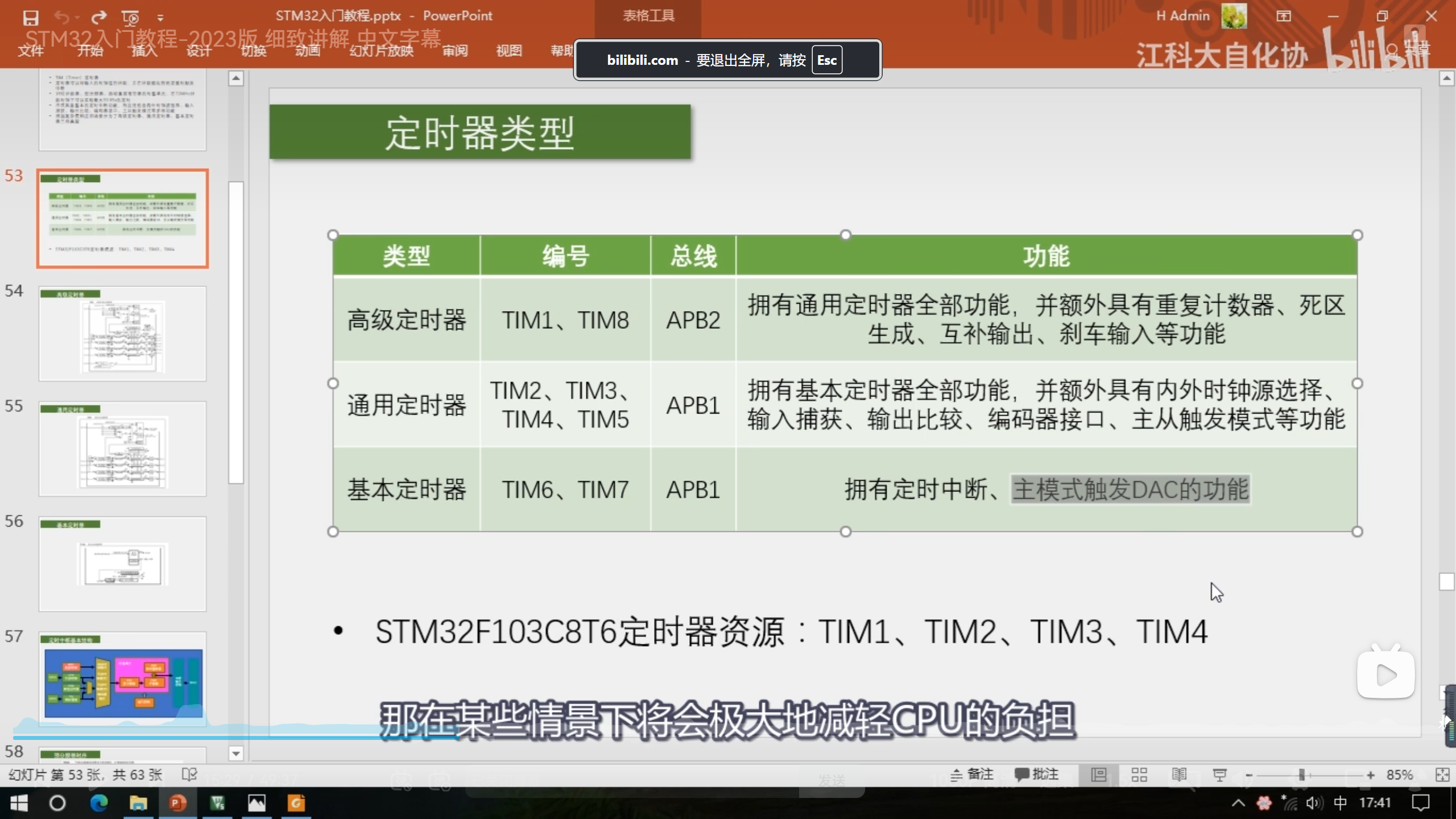Click the Save icon in quick access toolbar
Image resolution: width=1456 pixels, height=819 pixels.
pyautogui.click(x=31, y=18)
